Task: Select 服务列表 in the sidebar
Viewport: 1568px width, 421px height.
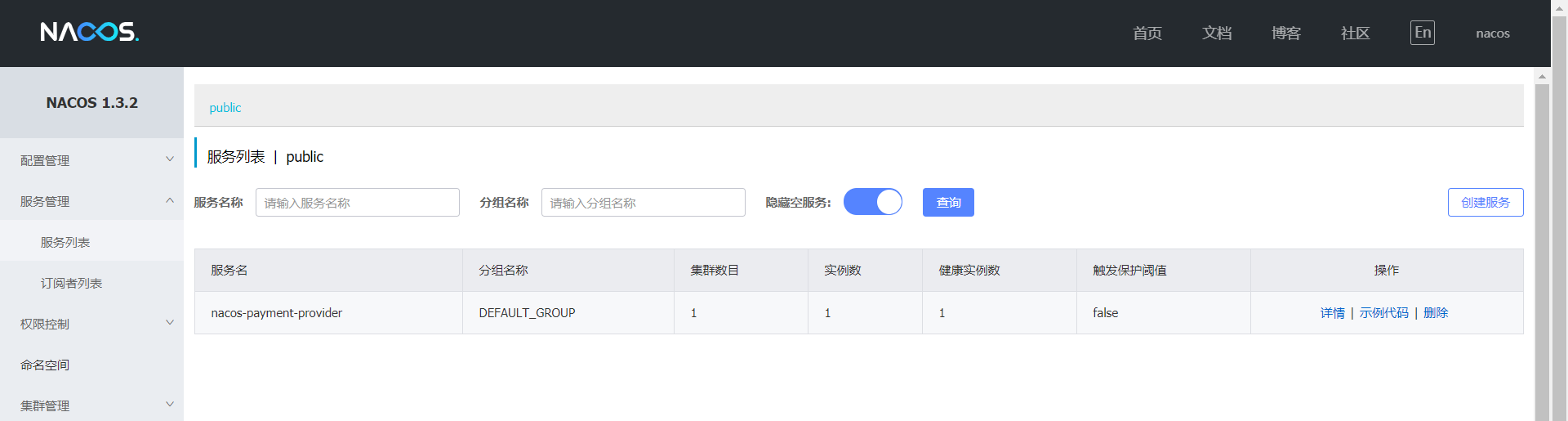Action: [91, 242]
